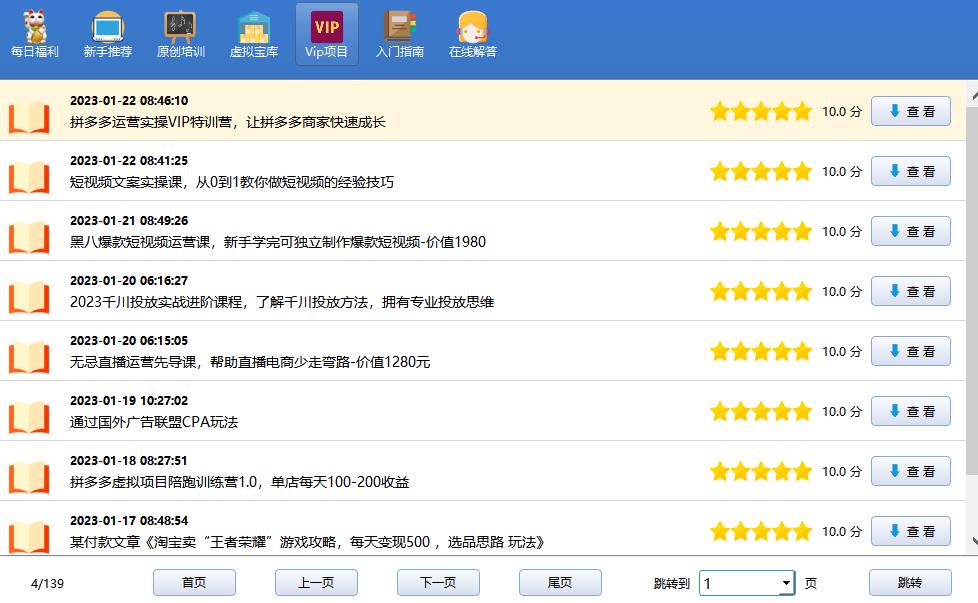Image resolution: width=978 pixels, height=603 pixels.
Task: Click timestamp 2023-01-18 08:27:51
Action: pos(129,460)
